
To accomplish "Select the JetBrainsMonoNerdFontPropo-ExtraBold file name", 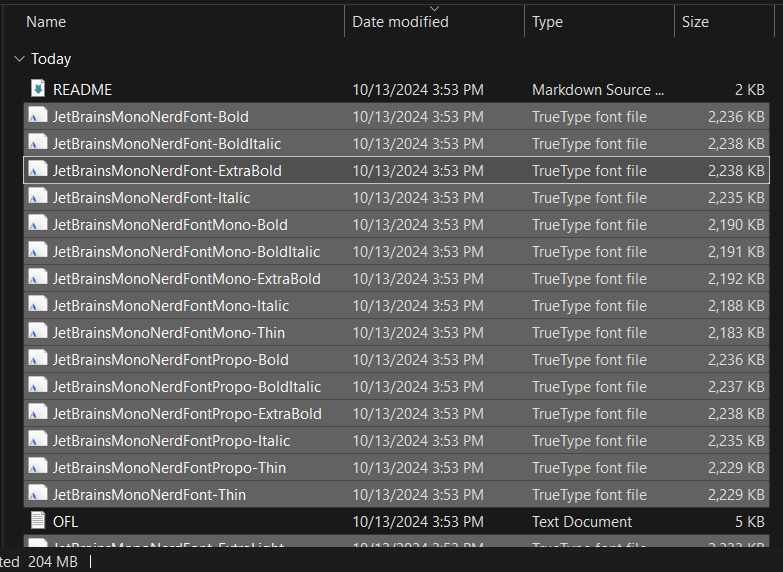I will 187,414.
